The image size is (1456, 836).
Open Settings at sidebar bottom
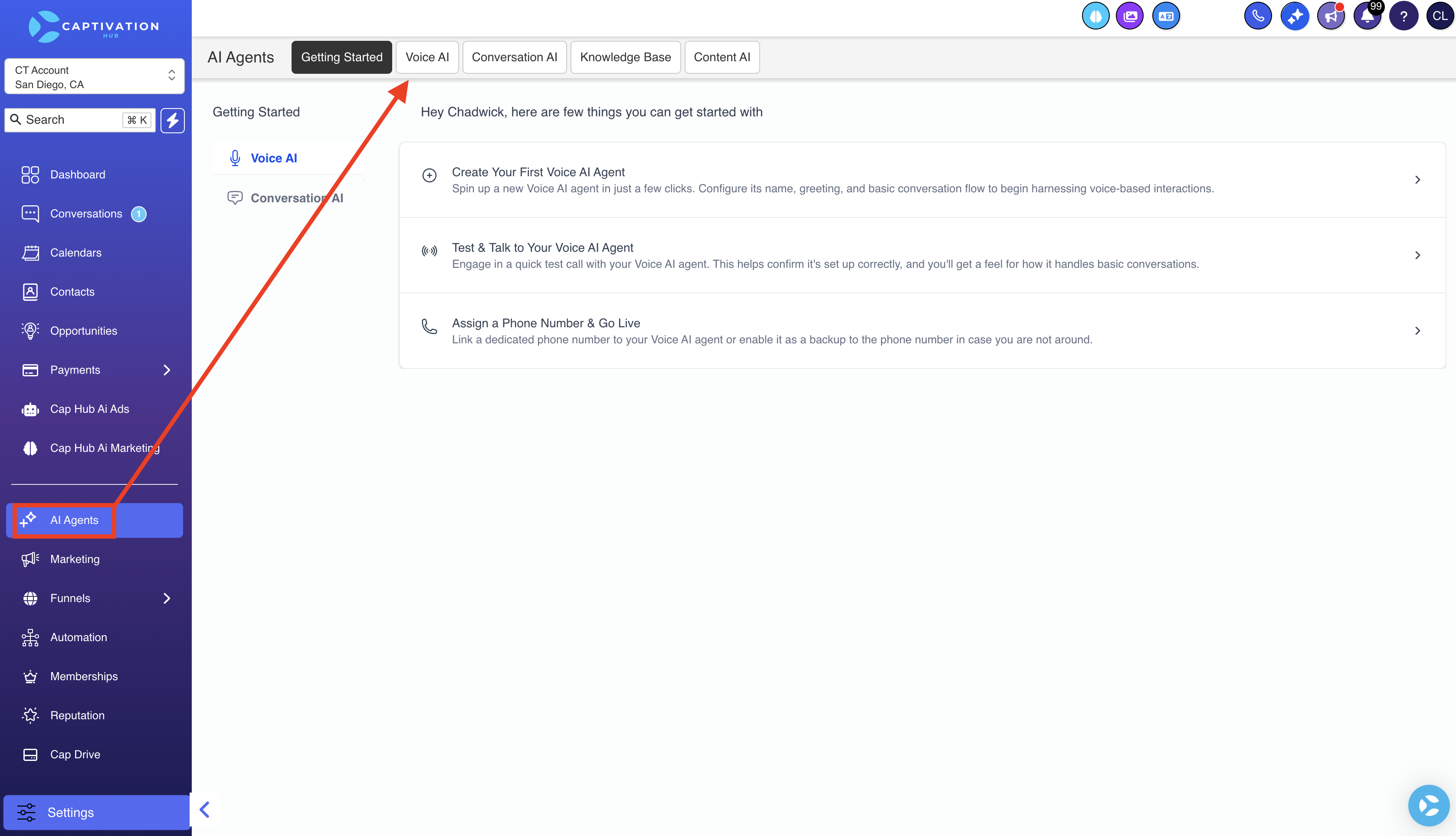(x=96, y=813)
